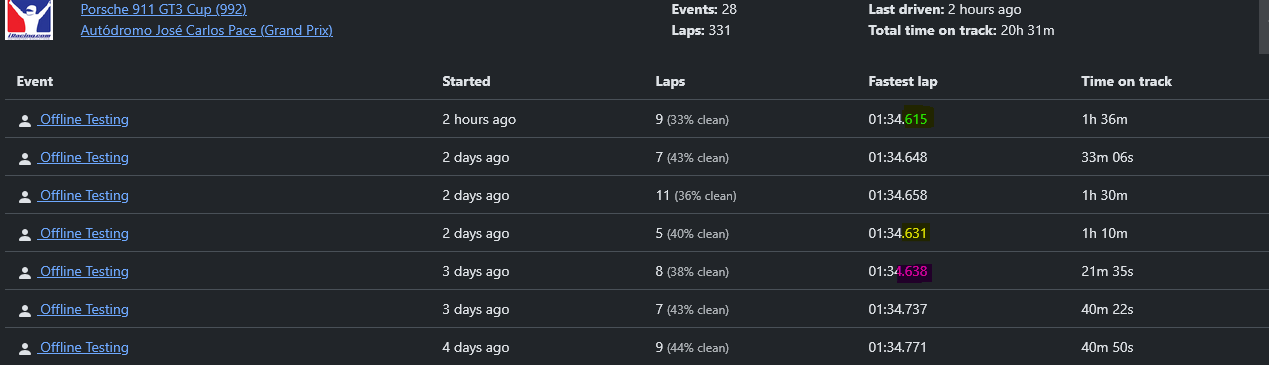Click the vertical scrollbar thumb at the right edge
1269x365 pixels.
coord(1263,25)
